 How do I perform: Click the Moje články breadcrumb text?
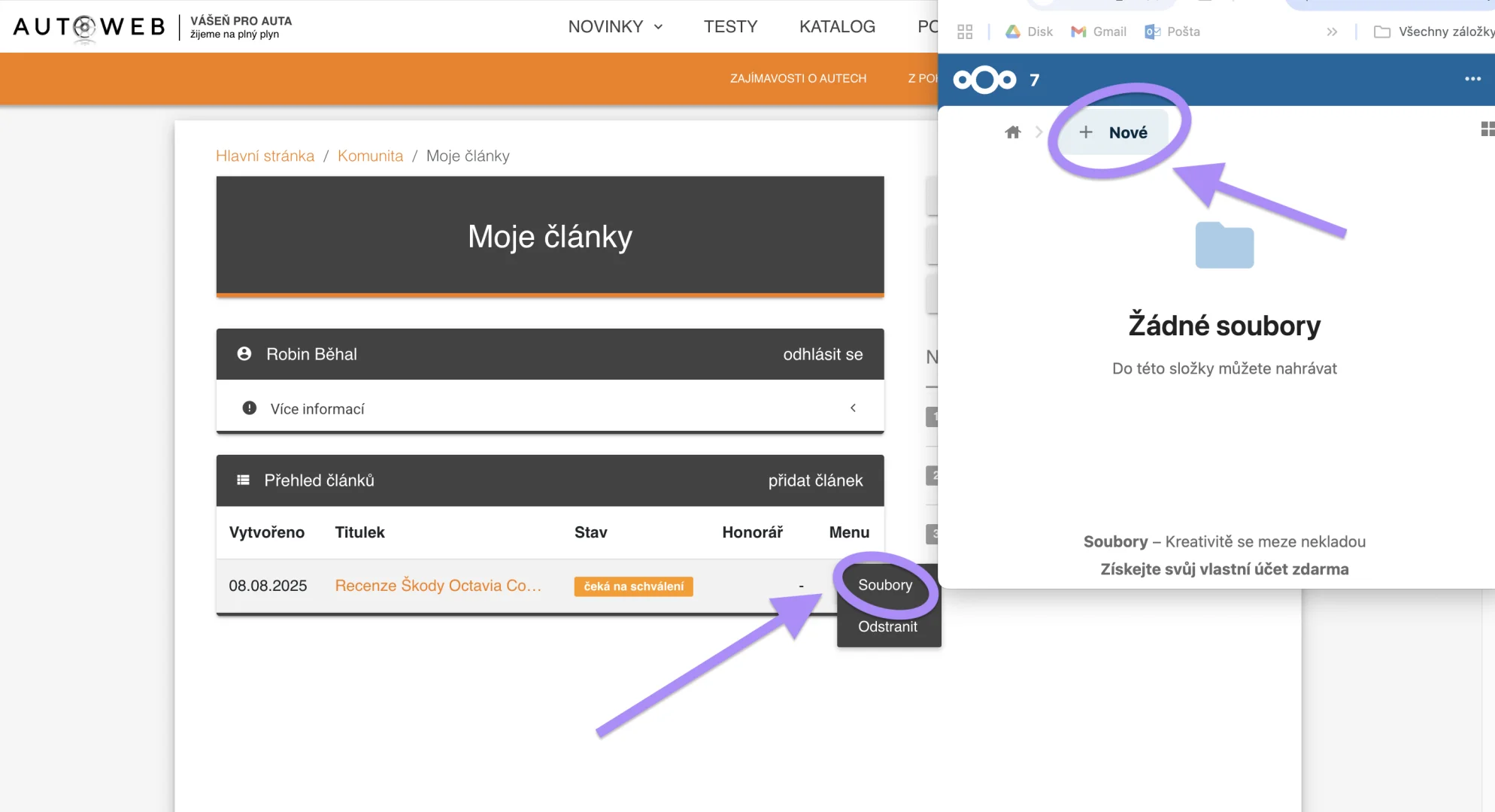[468, 156]
